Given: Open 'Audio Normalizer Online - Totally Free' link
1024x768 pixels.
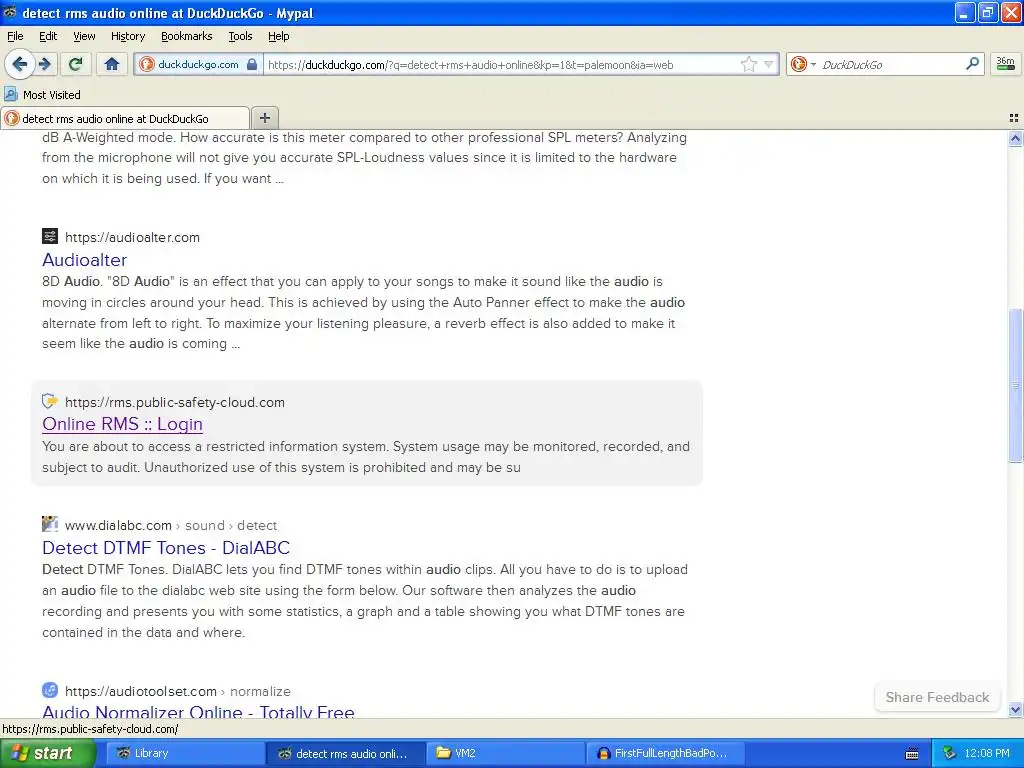Looking at the screenshot, I should pos(198,712).
